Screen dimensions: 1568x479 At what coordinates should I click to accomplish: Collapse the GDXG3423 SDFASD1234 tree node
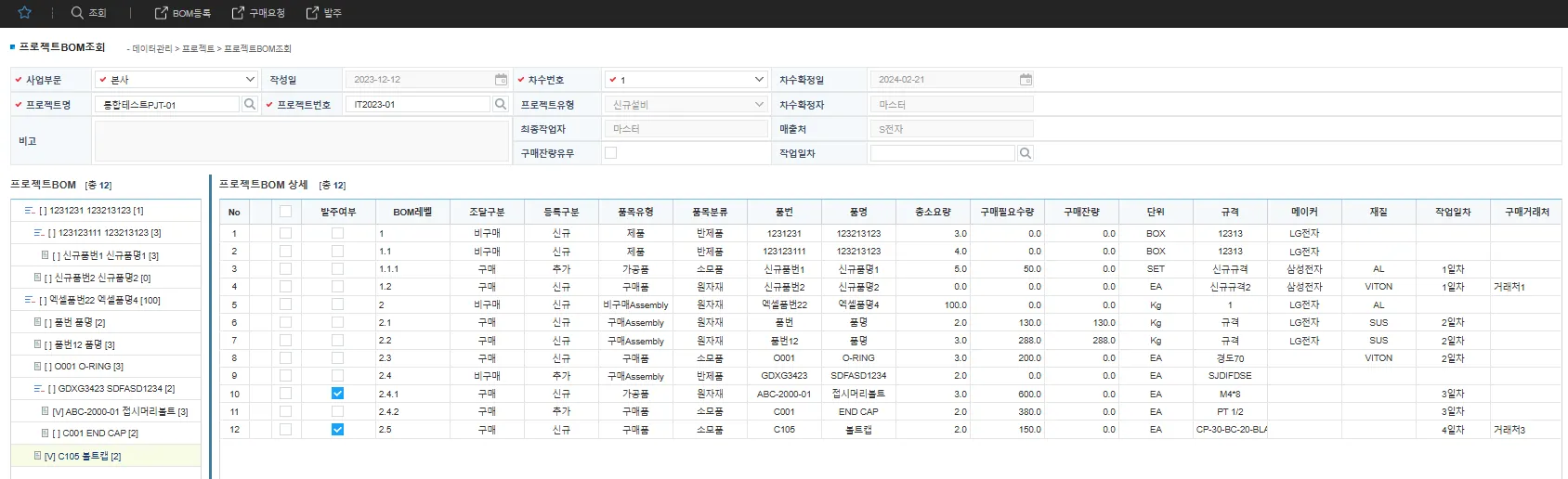pyautogui.click(x=38, y=389)
